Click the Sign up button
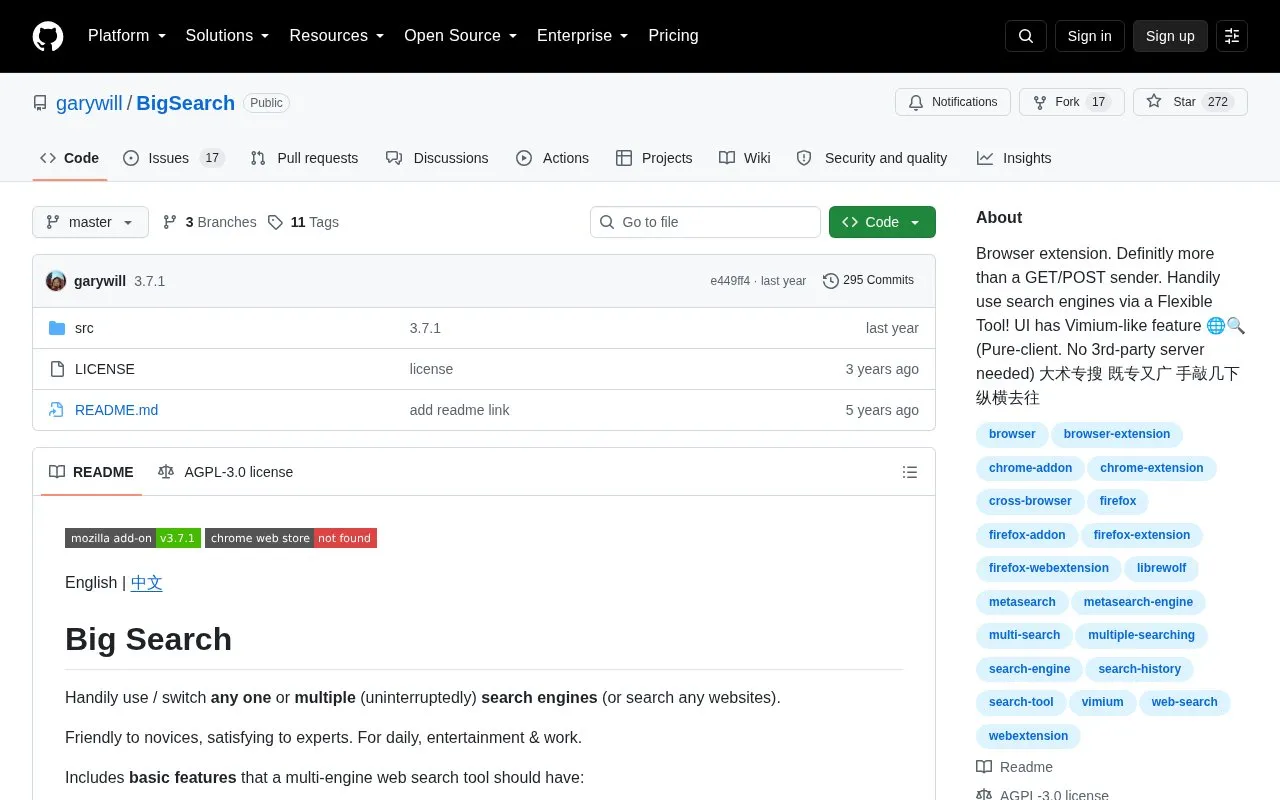The height and width of the screenshot is (800, 1280). (x=1170, y=36)
